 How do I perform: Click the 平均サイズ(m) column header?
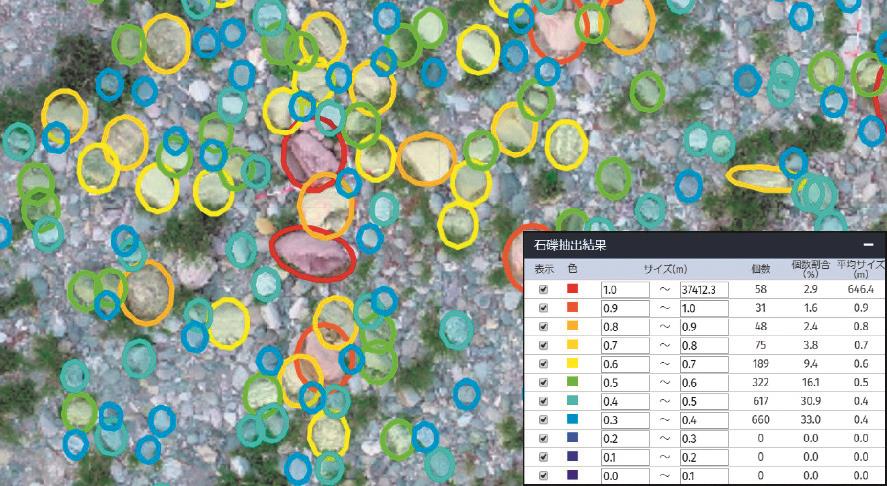pos(860,269)
